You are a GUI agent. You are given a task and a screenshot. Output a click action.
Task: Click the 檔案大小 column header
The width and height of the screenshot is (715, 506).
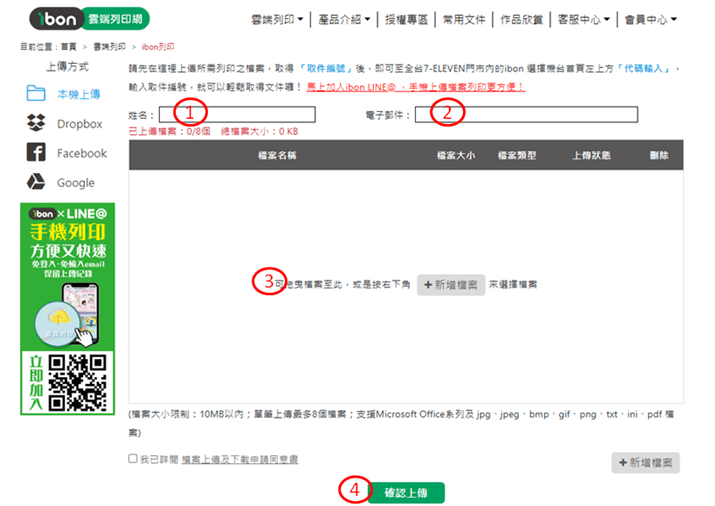[456, 155]
